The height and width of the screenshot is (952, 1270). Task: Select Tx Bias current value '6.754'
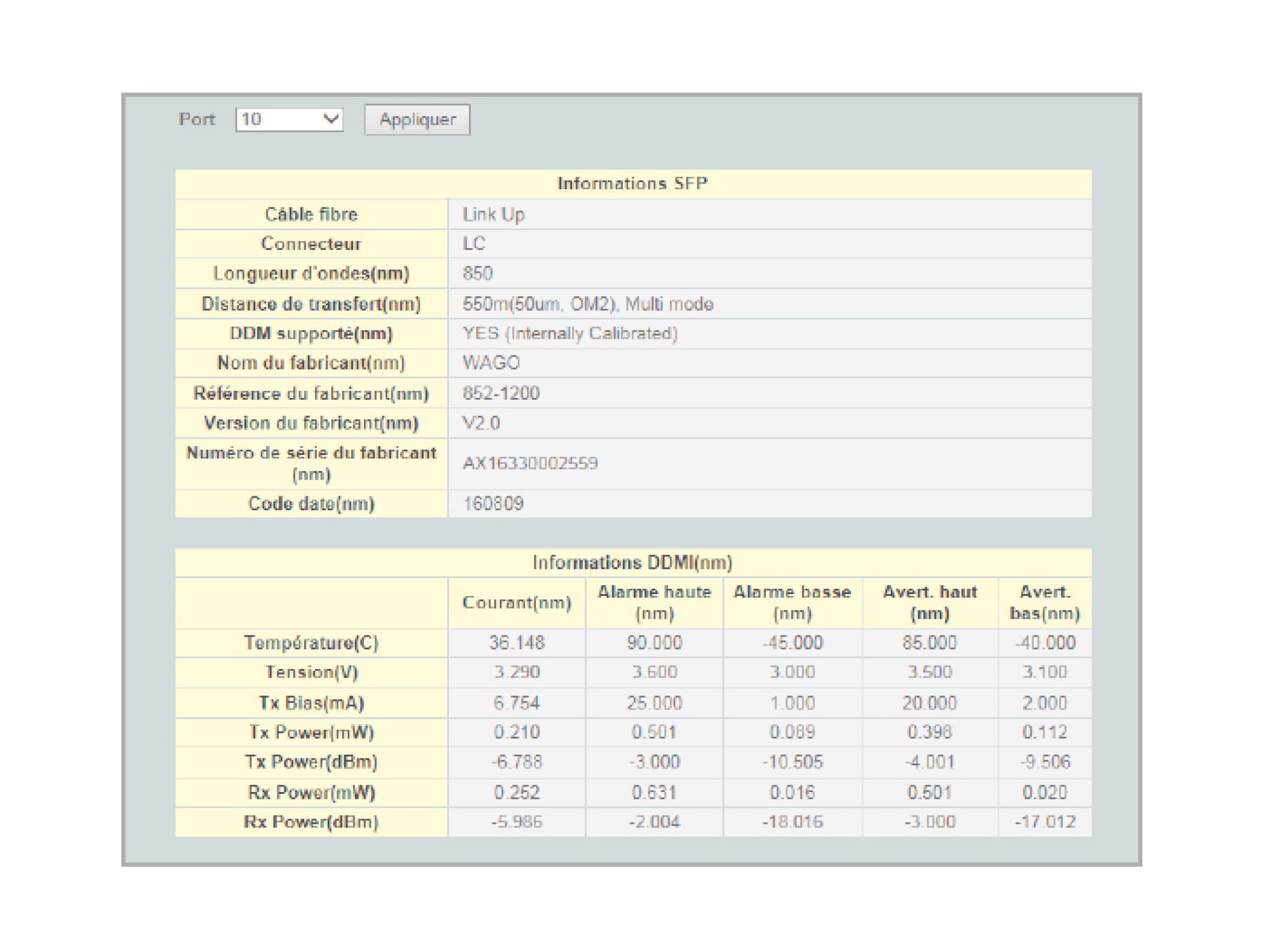(x=517, y=703)
